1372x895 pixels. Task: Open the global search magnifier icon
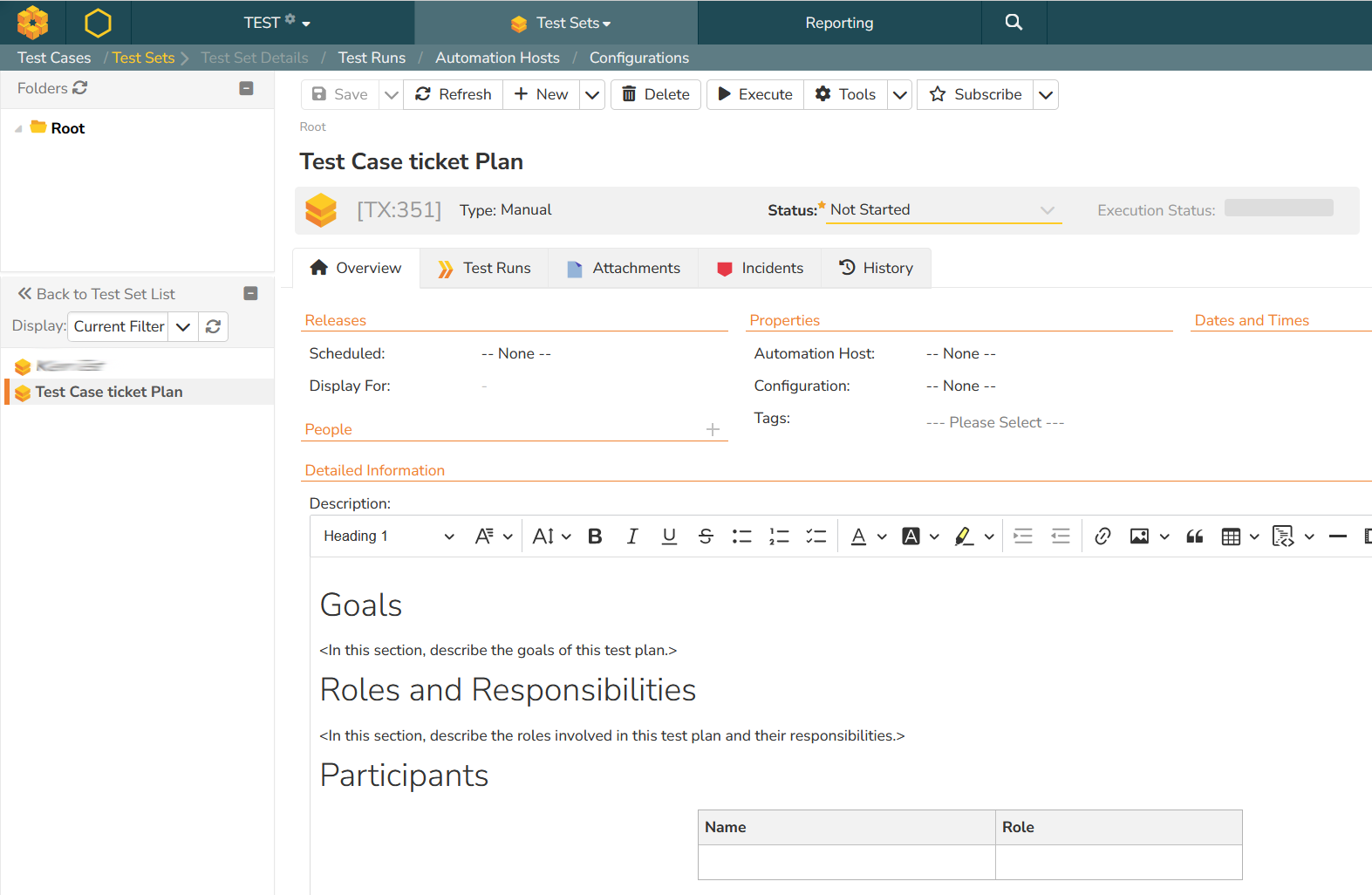(1014, 23)
